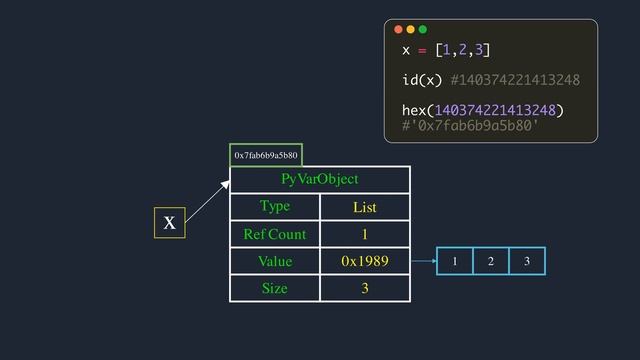The width and height of the screenshot is (640, 360).
Task: Click the 0x7fab6b9a5b80 address tag above table
Action: click(x=266, y=155)
